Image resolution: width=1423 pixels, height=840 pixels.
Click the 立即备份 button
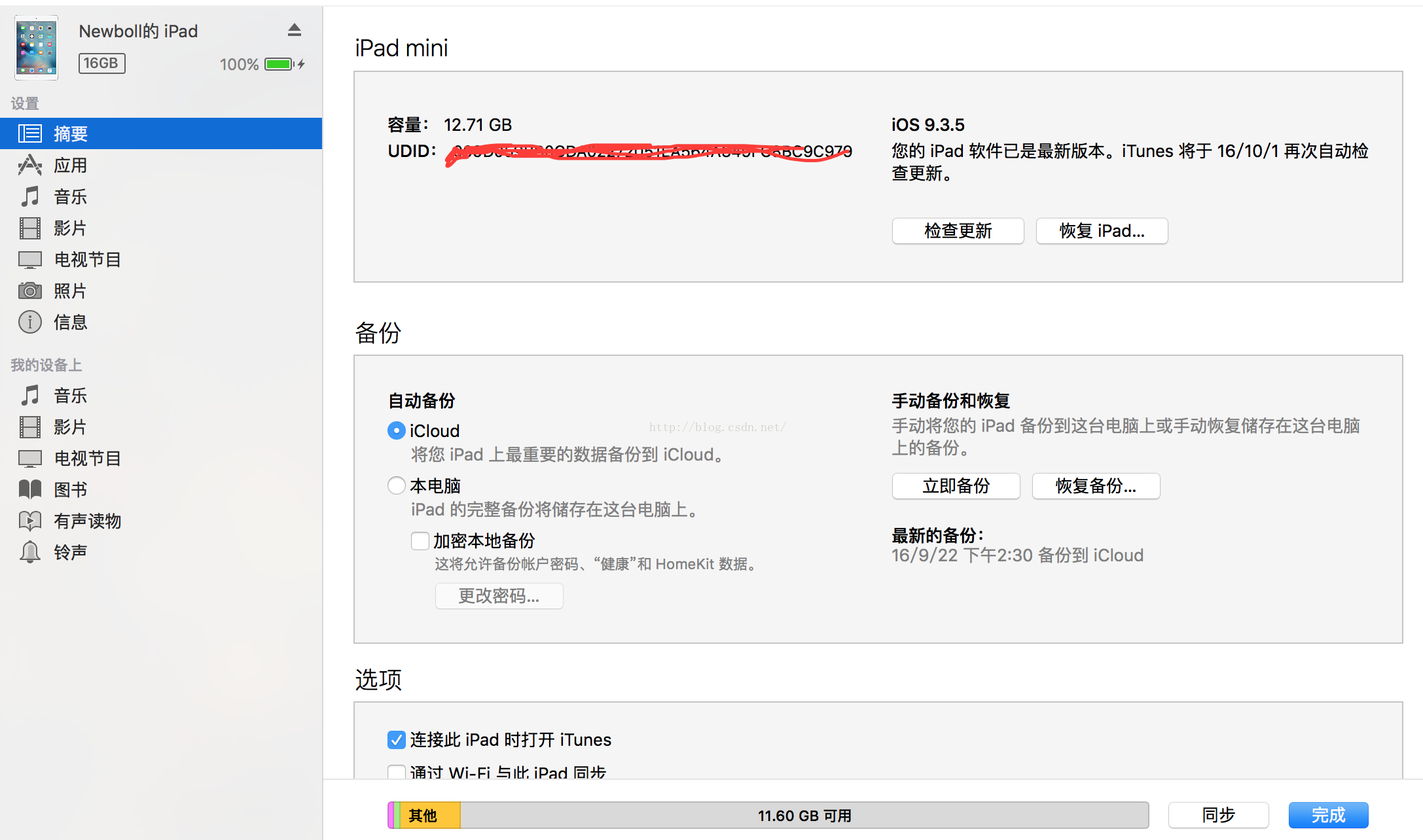956,486
